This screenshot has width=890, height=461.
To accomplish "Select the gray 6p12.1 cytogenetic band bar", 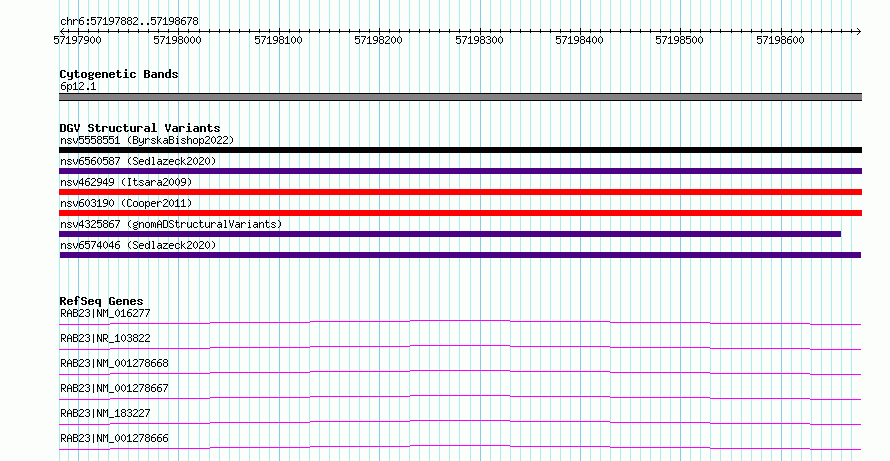I will pos(460,97).
